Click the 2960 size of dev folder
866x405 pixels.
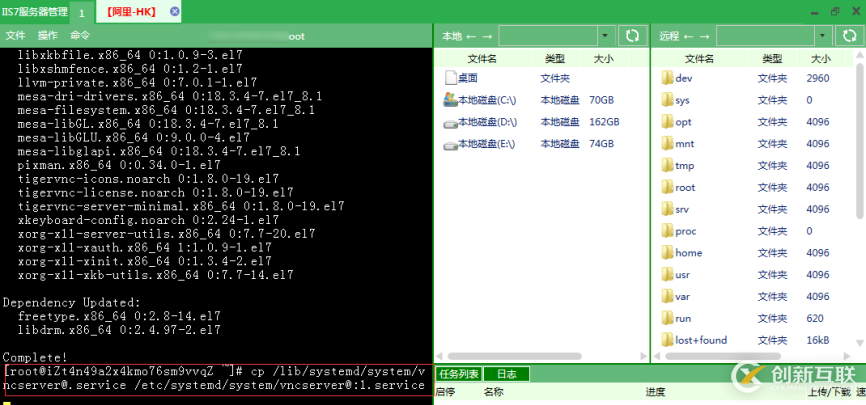(x=817, y=78)
